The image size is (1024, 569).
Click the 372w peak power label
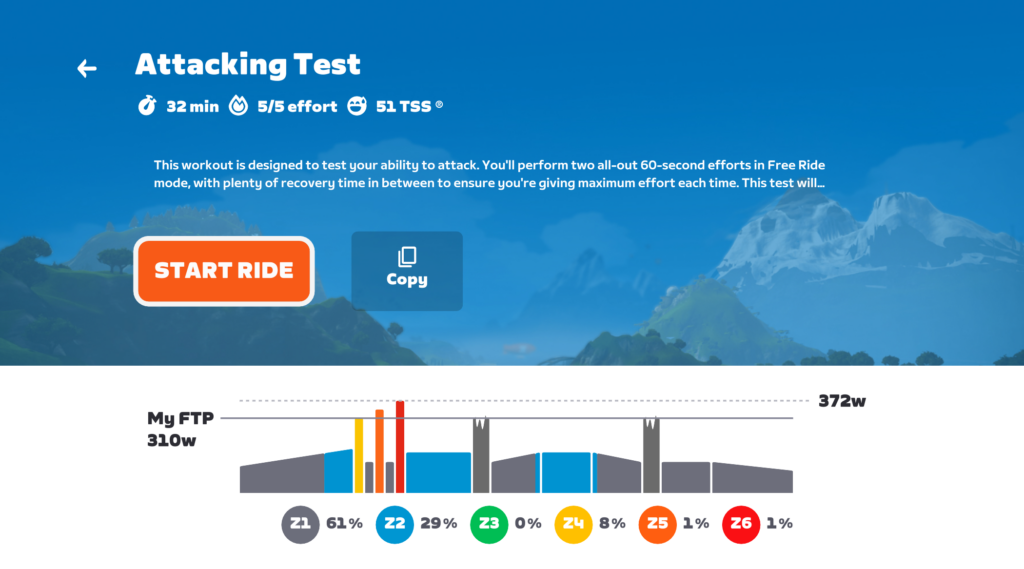point(842,400)
